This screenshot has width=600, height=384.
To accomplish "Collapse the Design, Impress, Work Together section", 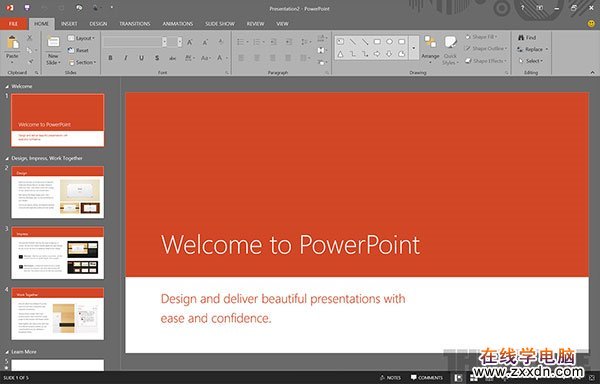I will click(x=7, y=158).
